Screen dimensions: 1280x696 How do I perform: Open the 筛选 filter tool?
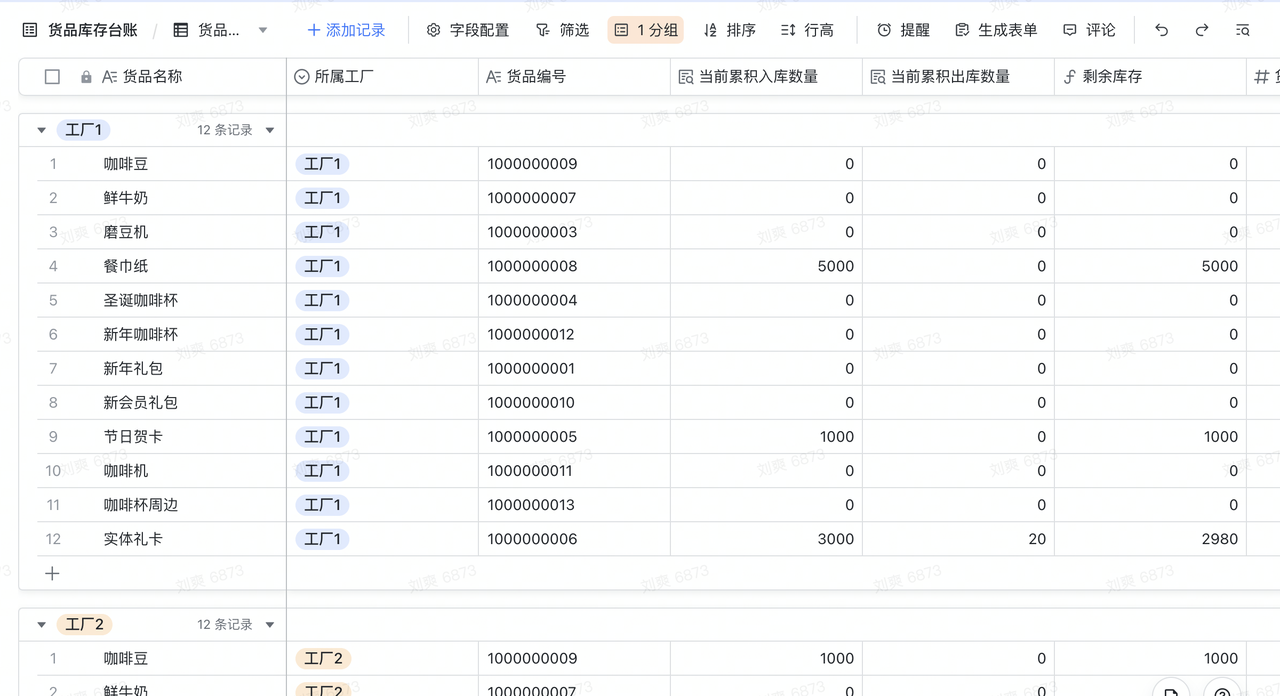[x=562, y=30]
